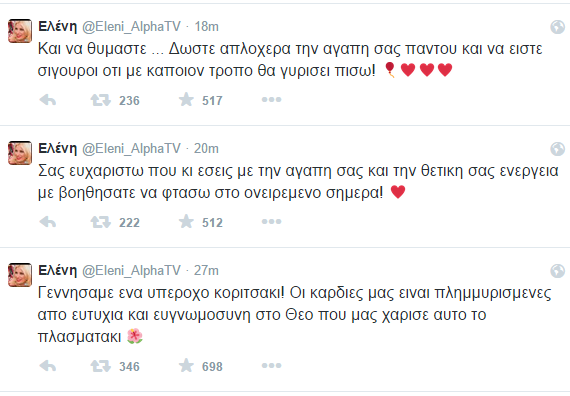Reply to the 27m tweet
Screen dimensions: 570x396
[x=48, y=366]
